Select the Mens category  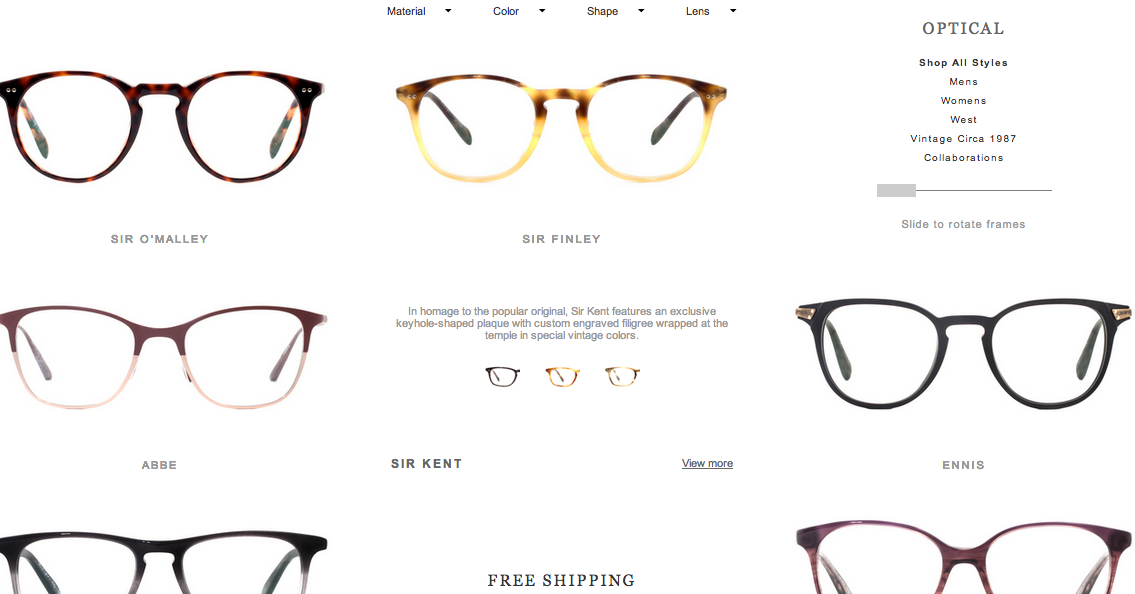coord(963,82)
